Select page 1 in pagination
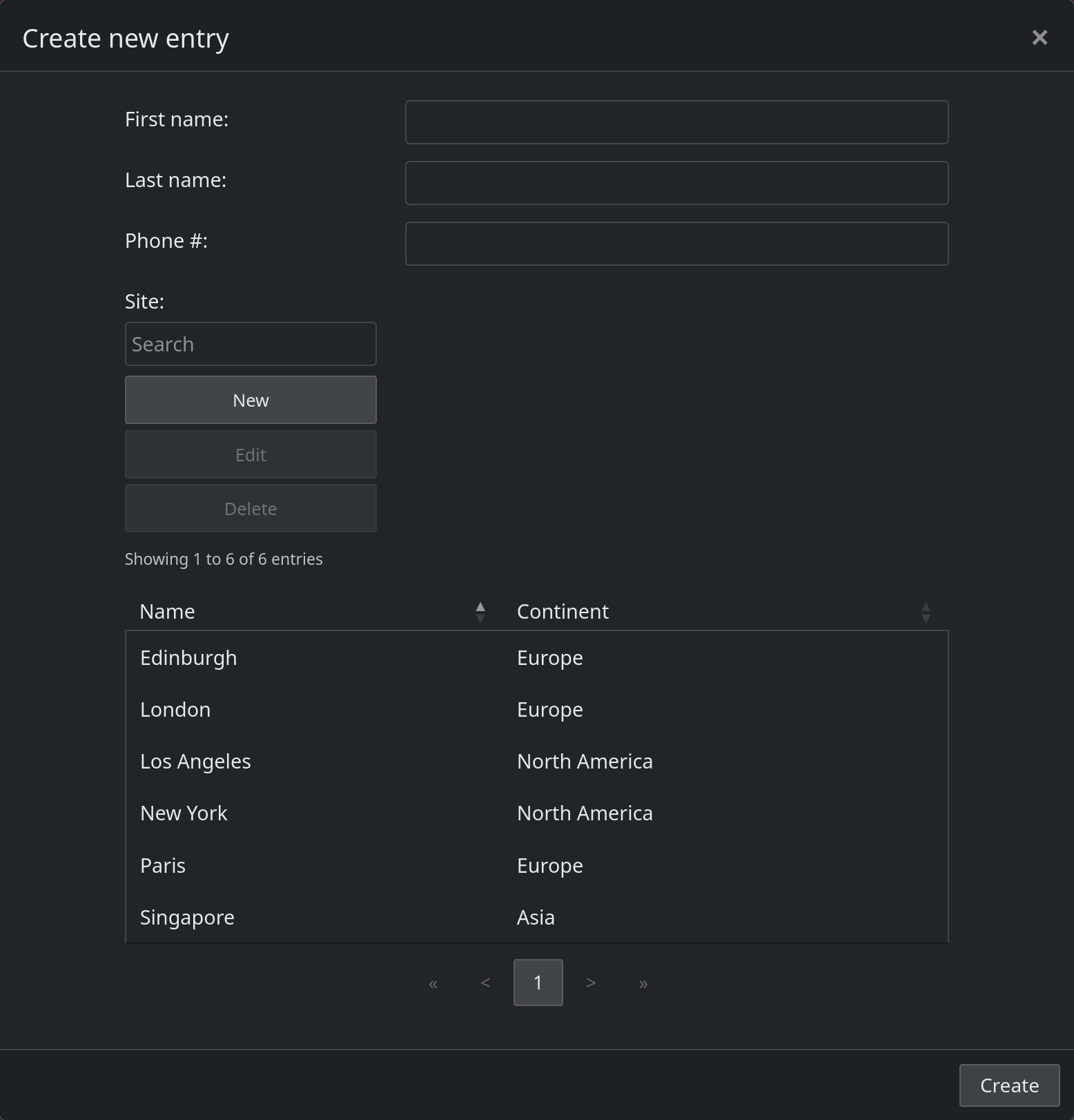 (538, 983)
